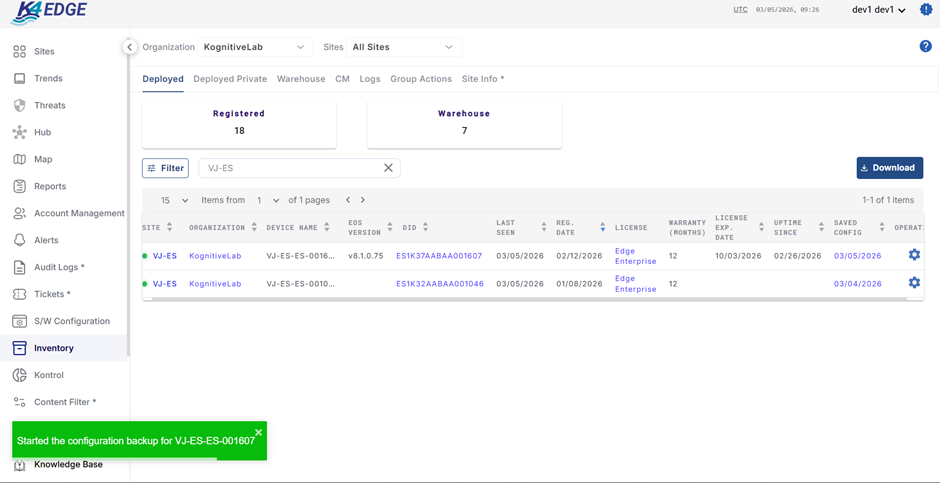Clear the VJ-ES search text
940x483 pixels.
coord(388,168)
